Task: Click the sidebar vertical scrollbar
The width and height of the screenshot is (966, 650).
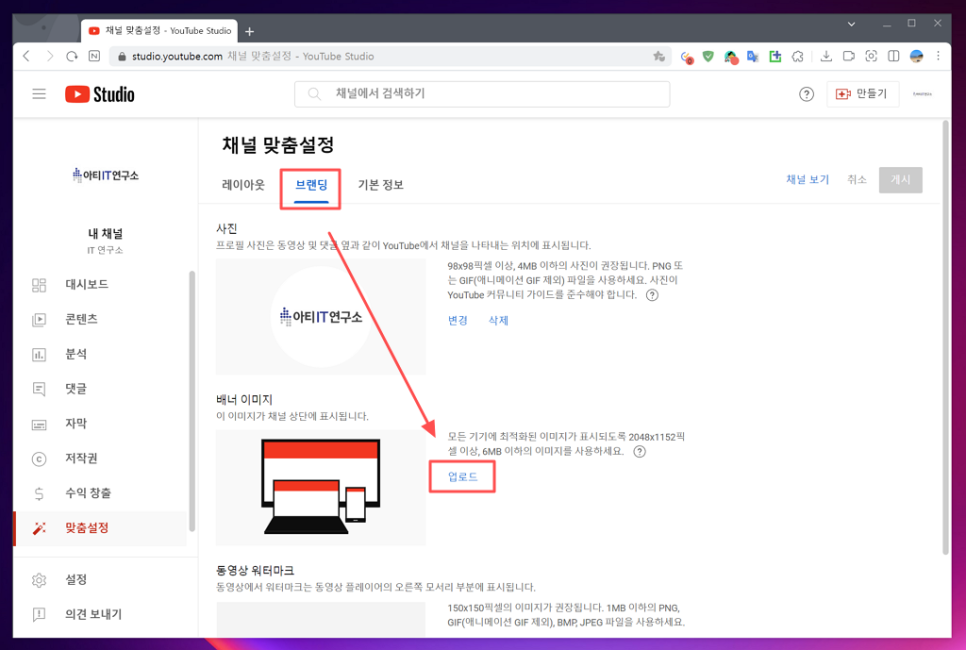Action: (x=192, y=400)
